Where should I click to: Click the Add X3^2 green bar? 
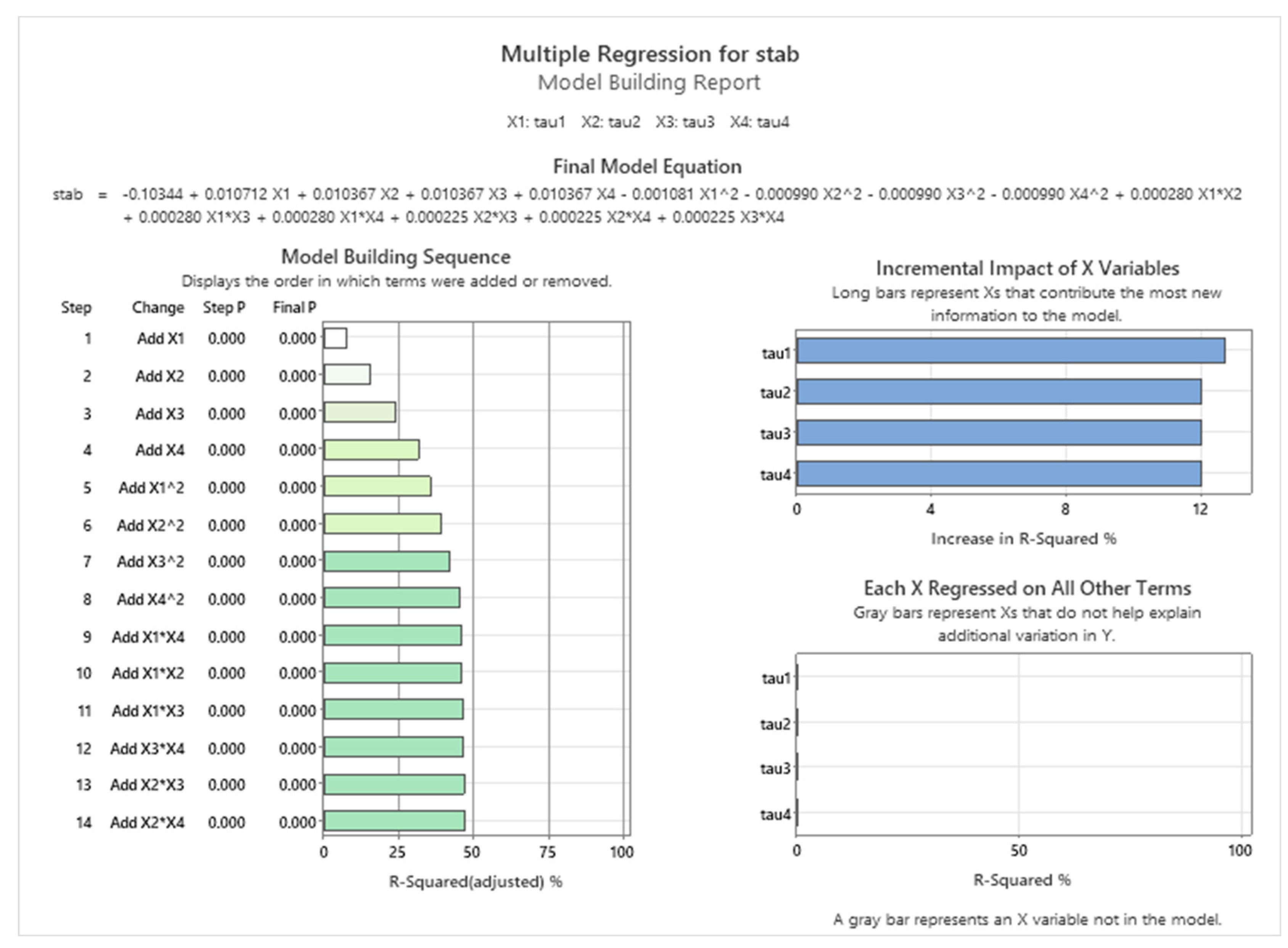point(386,561)
